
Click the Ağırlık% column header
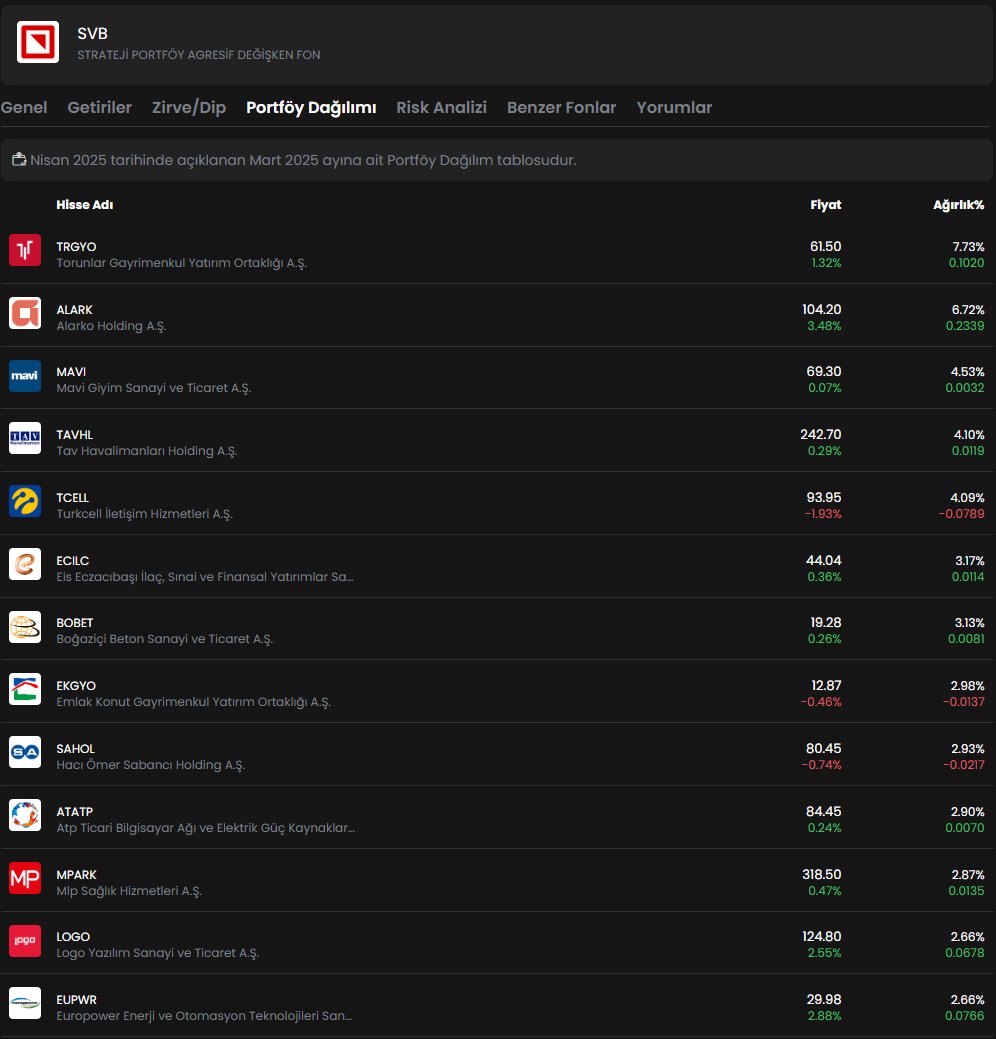point(958,205)
